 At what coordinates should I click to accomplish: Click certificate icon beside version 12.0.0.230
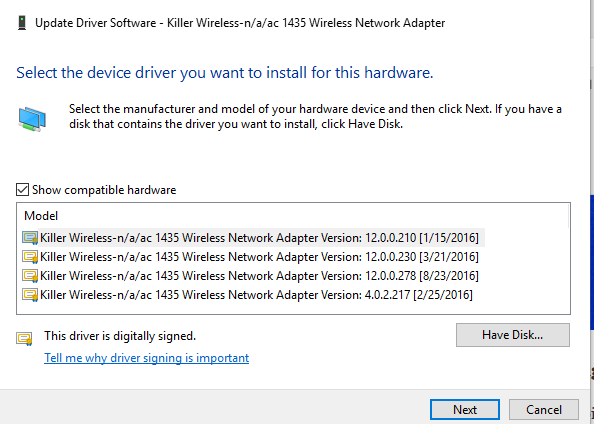click(30, 257)
